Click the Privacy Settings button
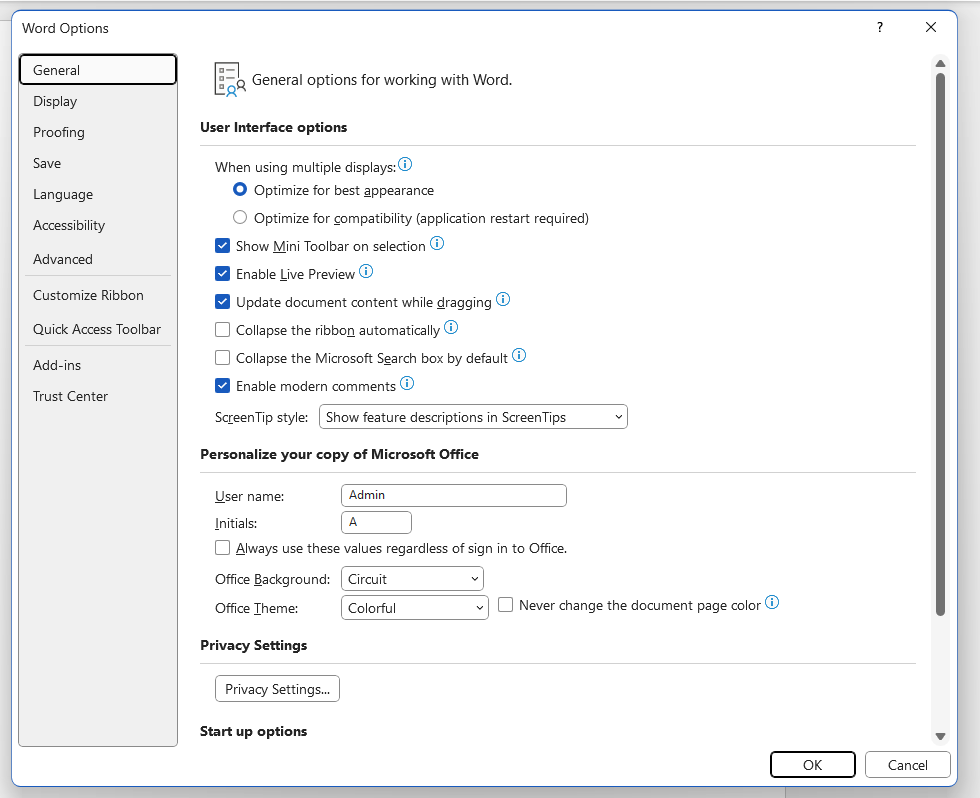The image size is (980, 798). point(278,689)
